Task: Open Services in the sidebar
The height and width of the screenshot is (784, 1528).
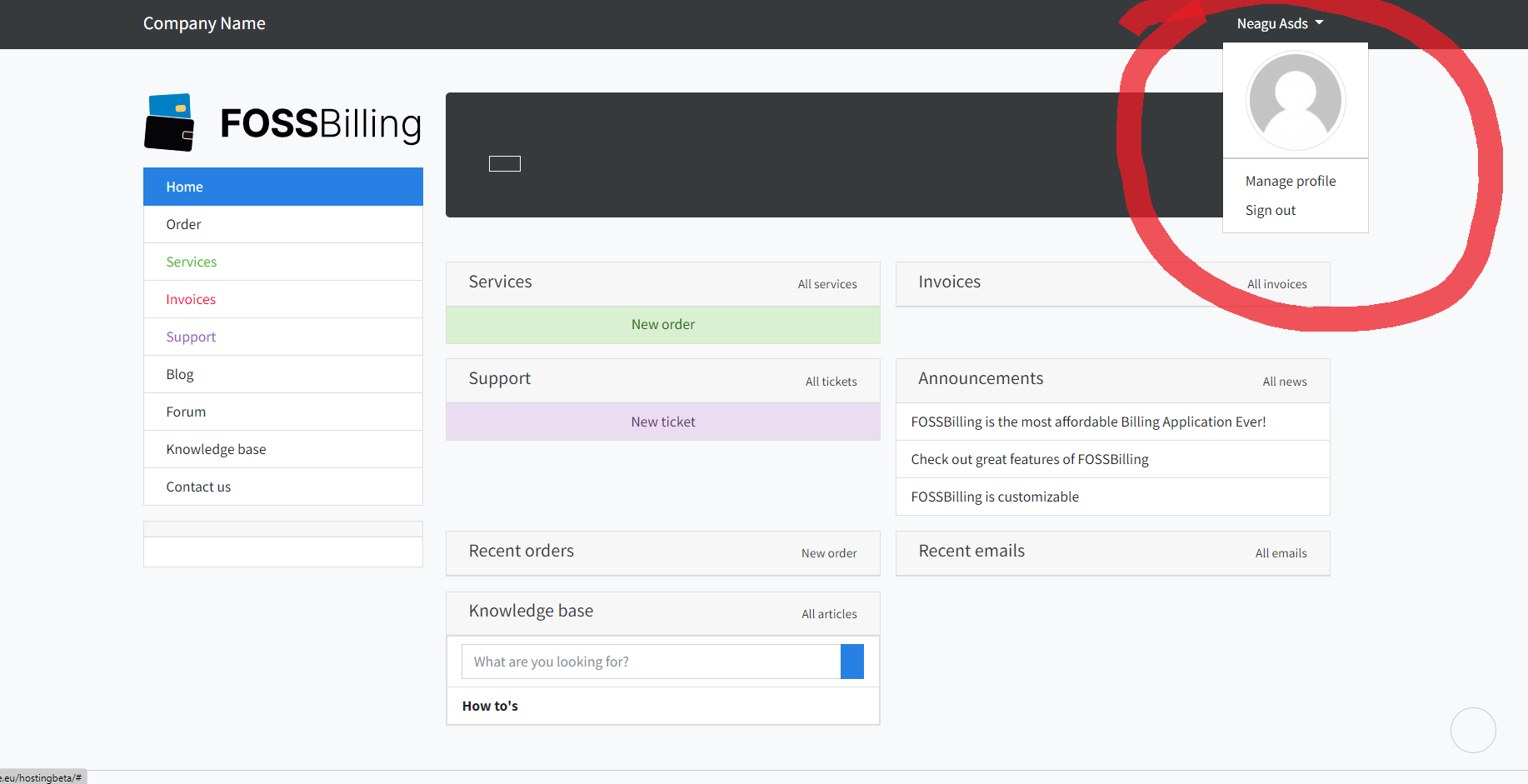Action: 283,262
